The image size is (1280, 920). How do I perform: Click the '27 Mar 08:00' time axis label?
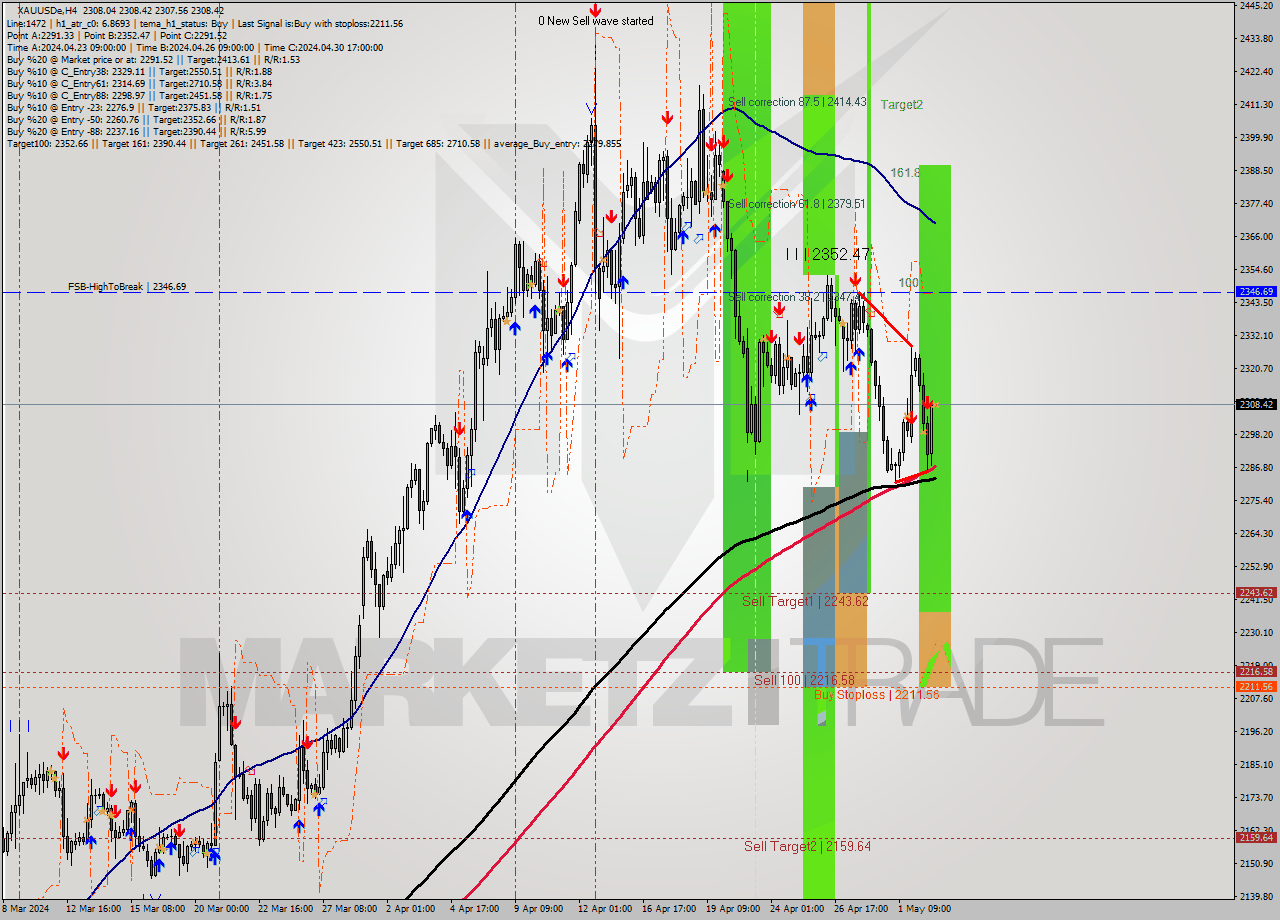[348, 910]
